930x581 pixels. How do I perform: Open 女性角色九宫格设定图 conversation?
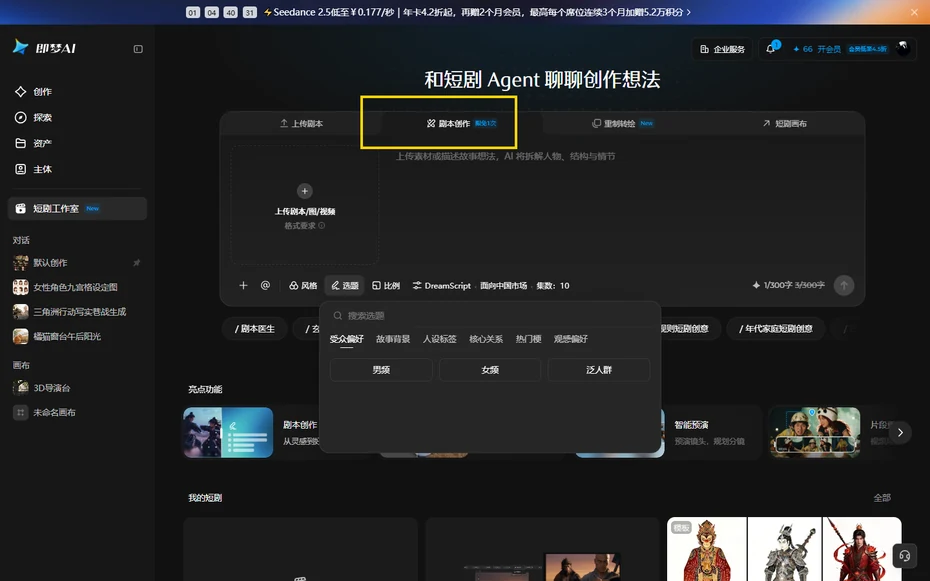pyautogui.click(x=77, y=287)
